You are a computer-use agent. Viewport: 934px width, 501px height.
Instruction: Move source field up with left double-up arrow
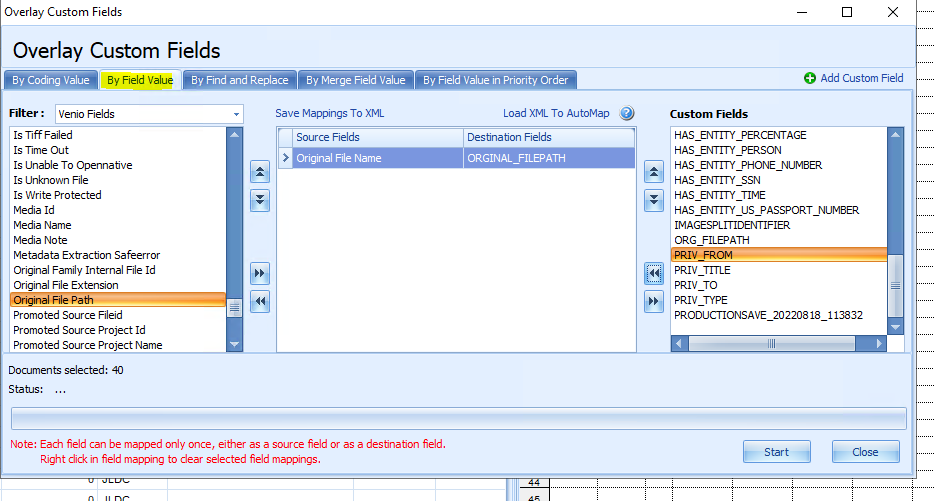click(260, 173)
